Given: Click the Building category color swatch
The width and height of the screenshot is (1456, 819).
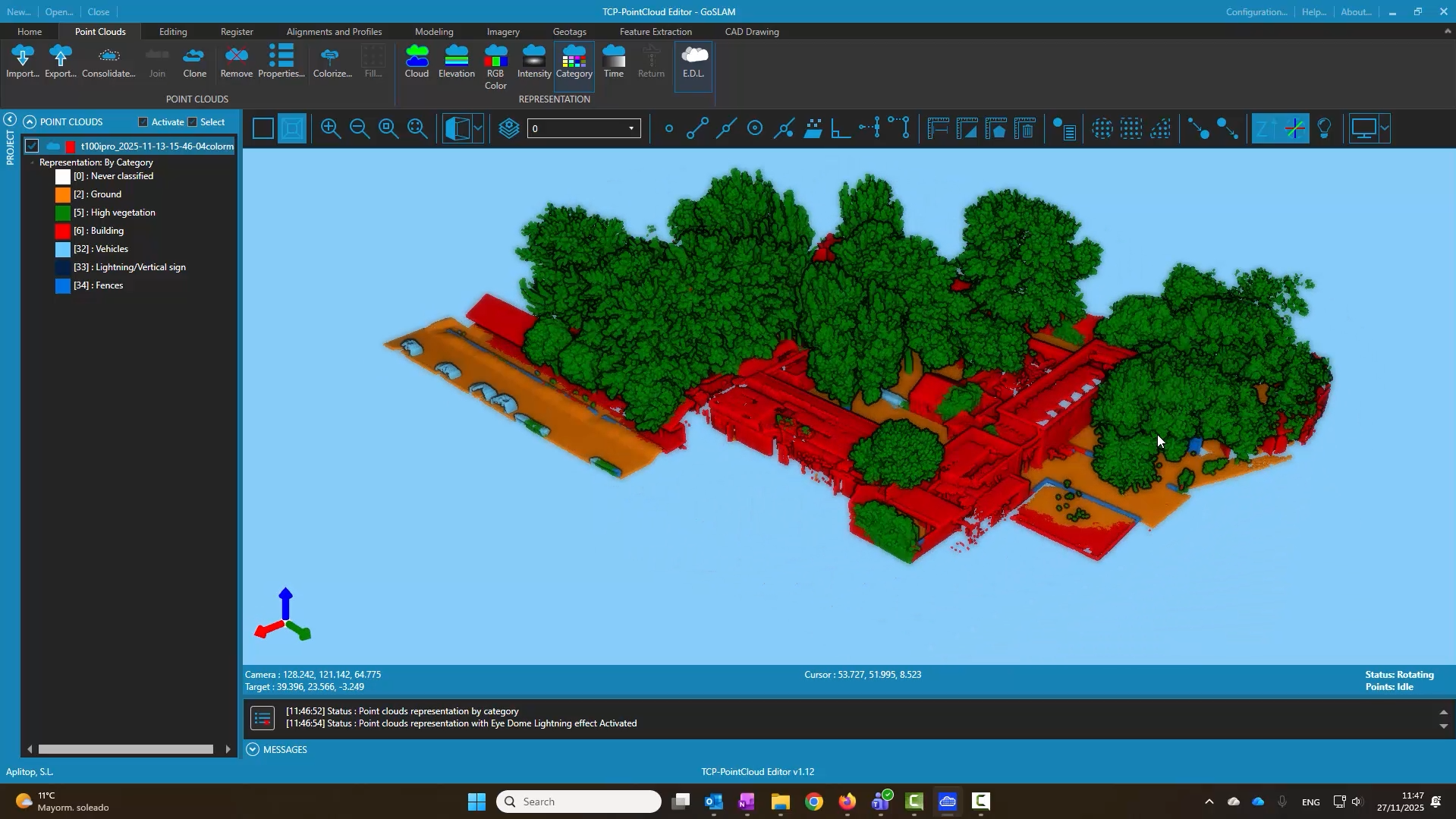Looking at the screenshot, I should (61, 231).
